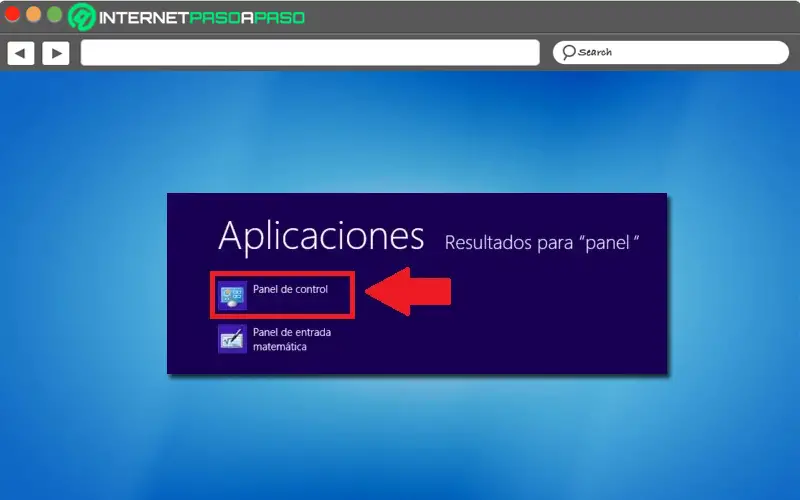Click the orange minimize window button
Screen dimensions: 800x500
[x=33, y=14]
